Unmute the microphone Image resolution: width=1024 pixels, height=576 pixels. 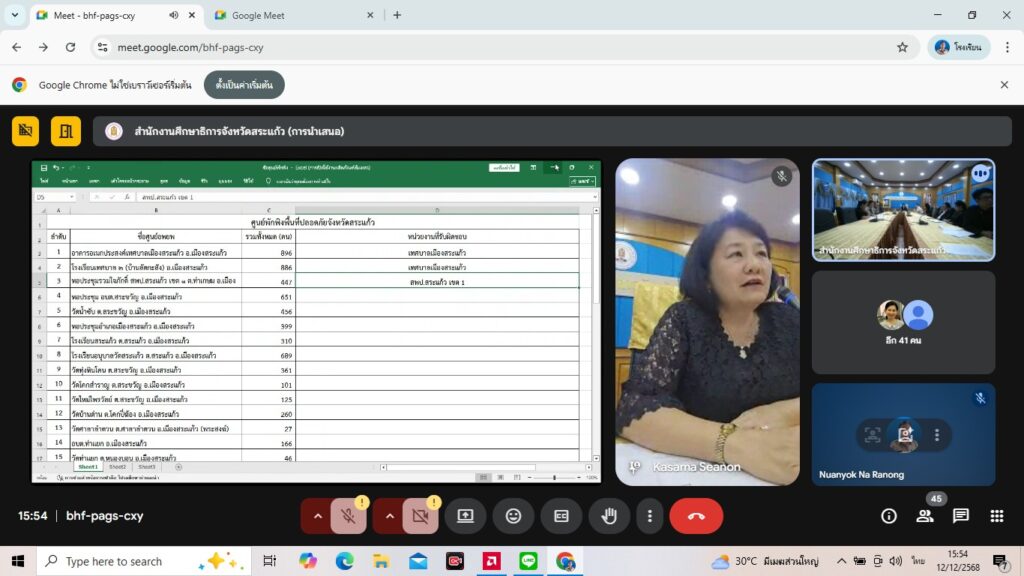tap(348, 516)
